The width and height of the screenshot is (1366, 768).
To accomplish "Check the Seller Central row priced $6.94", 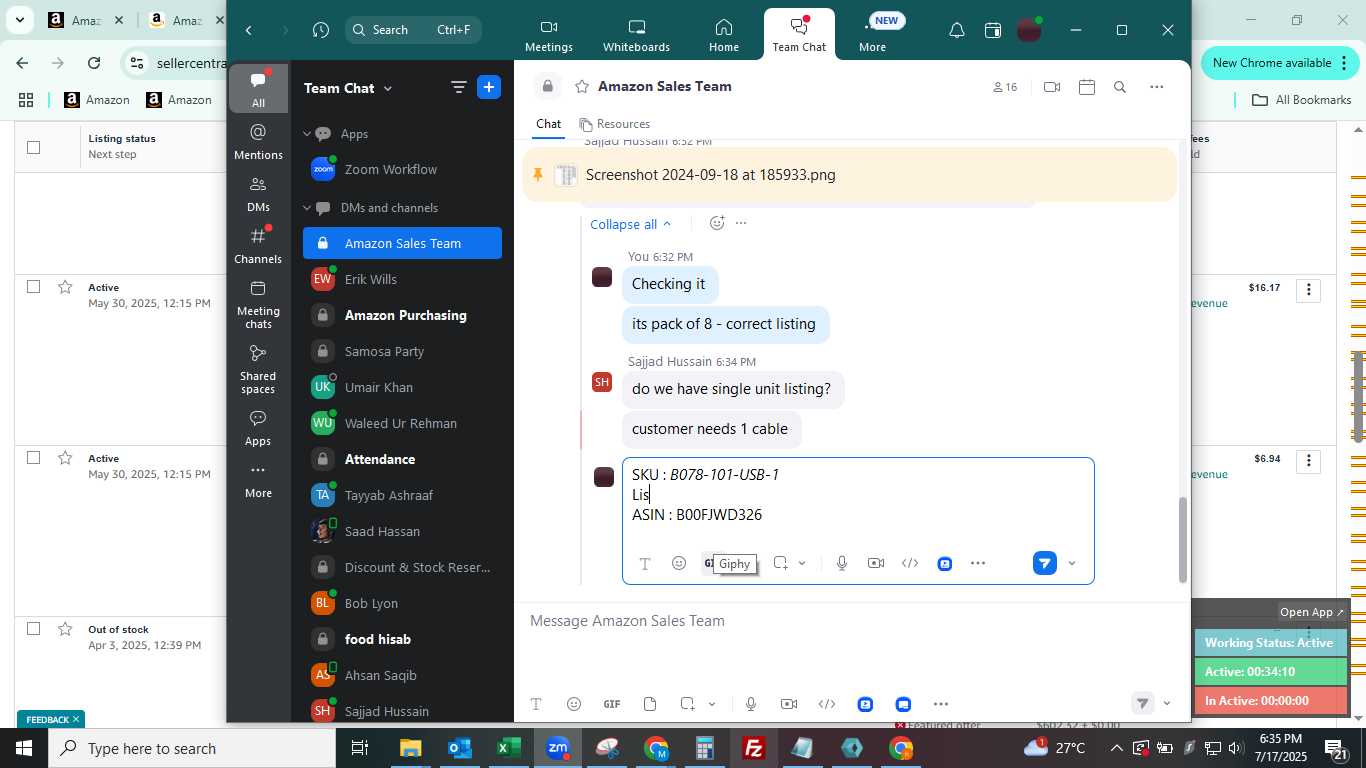I will [33, 458].
